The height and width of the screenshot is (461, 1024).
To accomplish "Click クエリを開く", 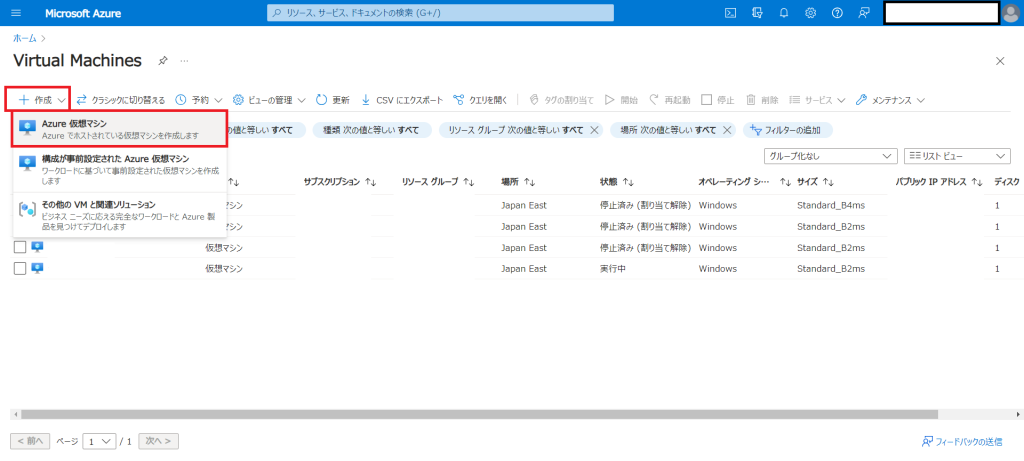I will 480,100.
